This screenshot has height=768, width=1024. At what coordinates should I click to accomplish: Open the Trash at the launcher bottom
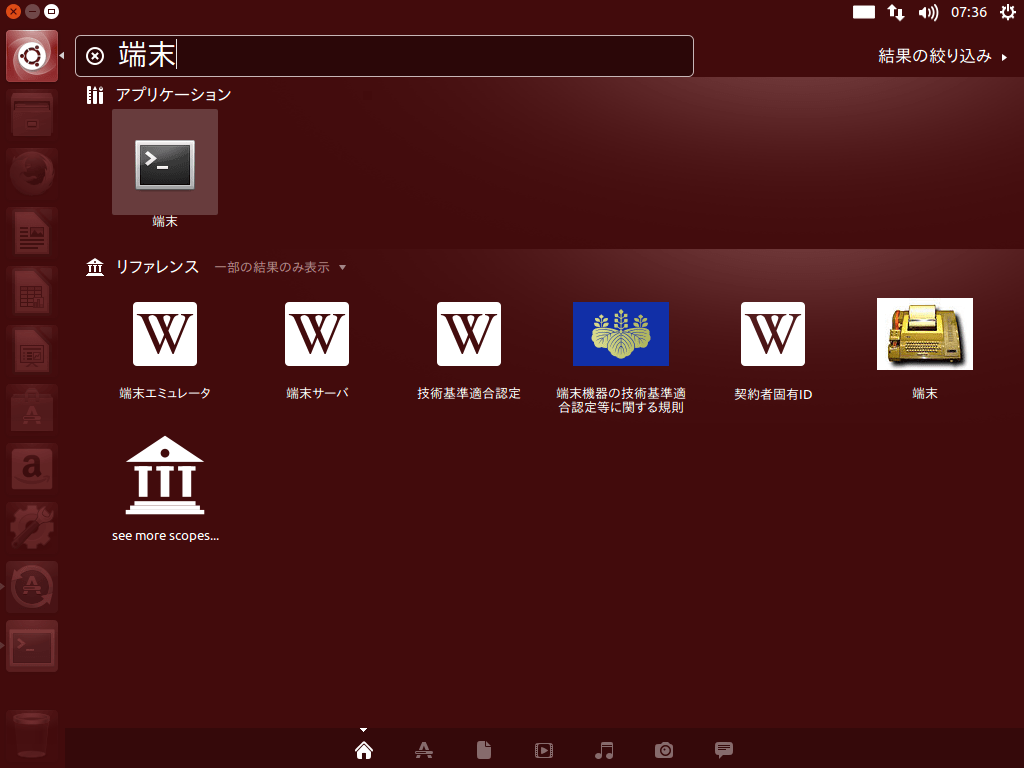pyautogui.click(x=31, y=735)
